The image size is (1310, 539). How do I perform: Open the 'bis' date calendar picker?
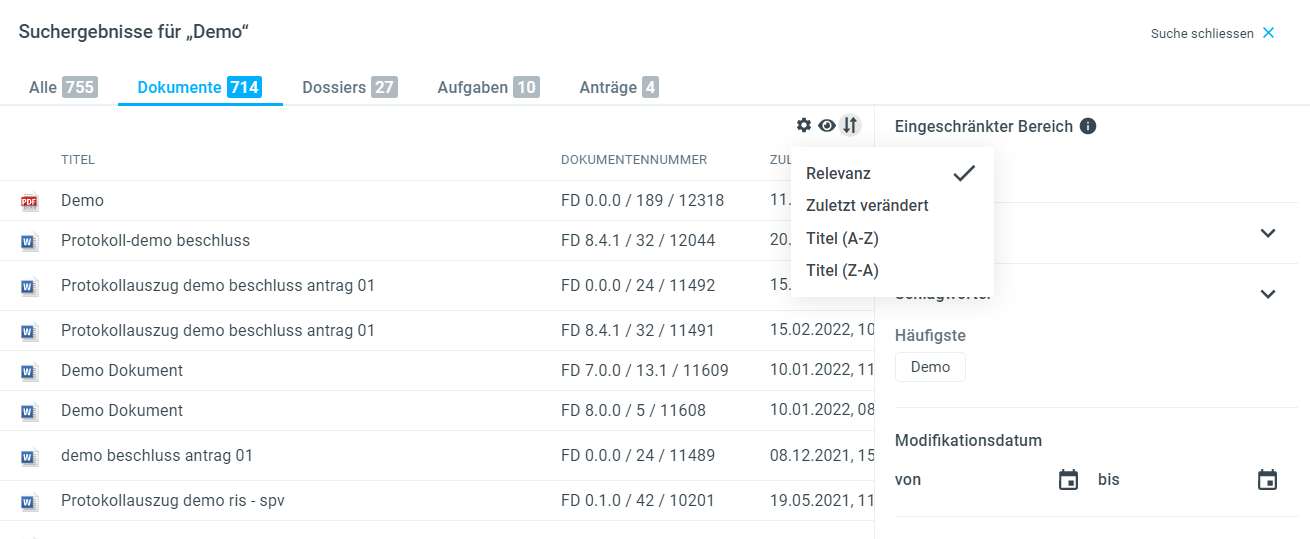1267,480
